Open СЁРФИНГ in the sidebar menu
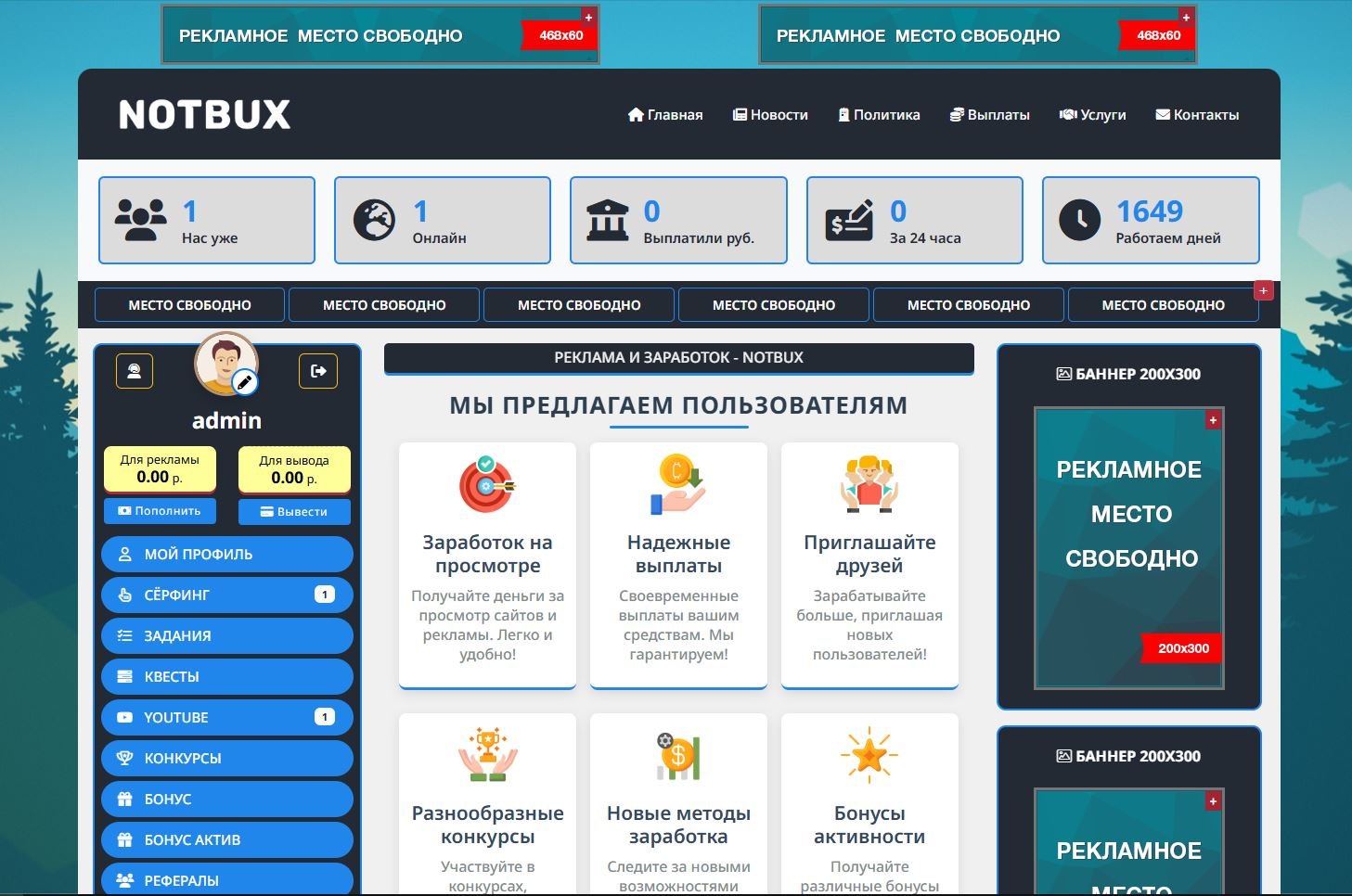This screenshot has width=1352, height=896. pyautogui.click(x=227, y=595)
